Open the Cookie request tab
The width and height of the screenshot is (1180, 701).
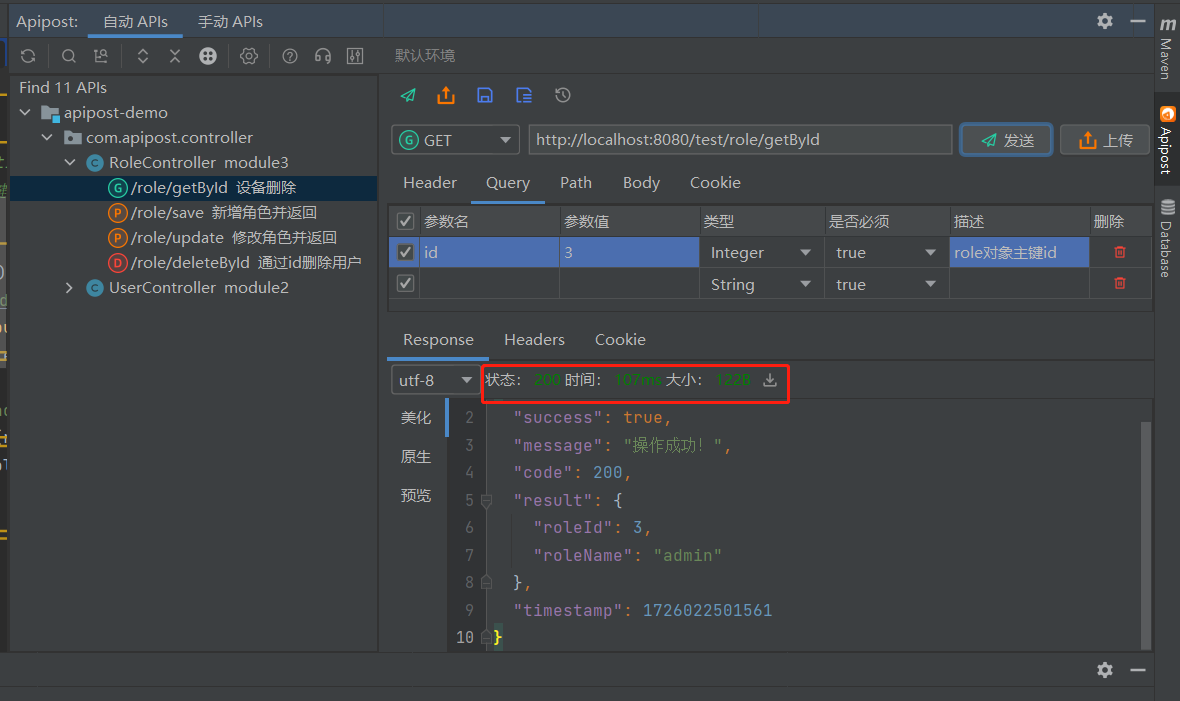pyautogui.click(x=715, y=183)
